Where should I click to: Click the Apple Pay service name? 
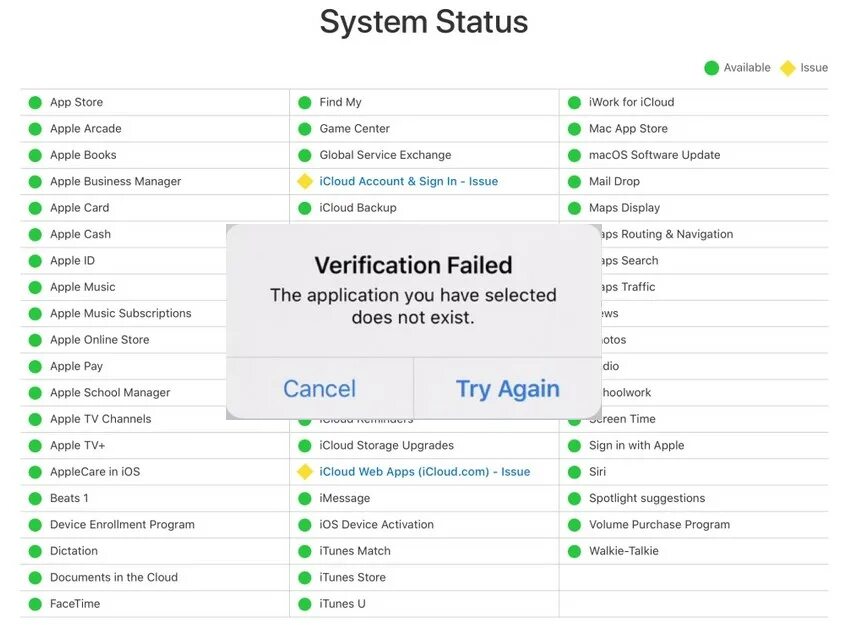(x=76, y=366)
